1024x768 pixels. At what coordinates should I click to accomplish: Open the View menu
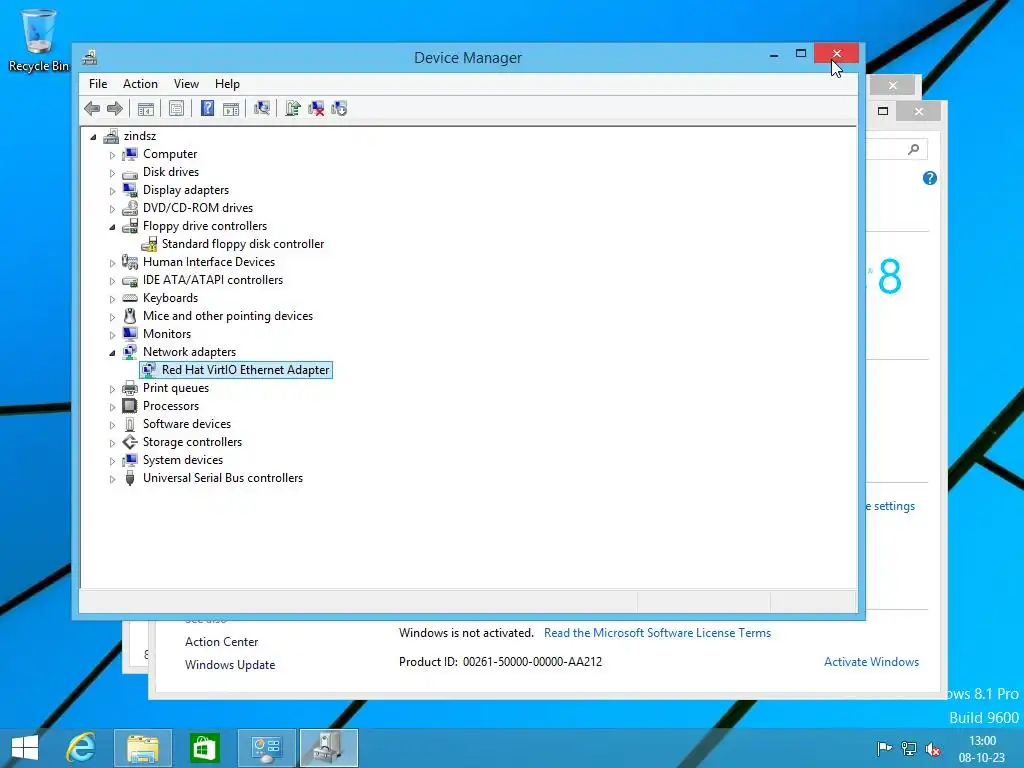tap(186, 84)
